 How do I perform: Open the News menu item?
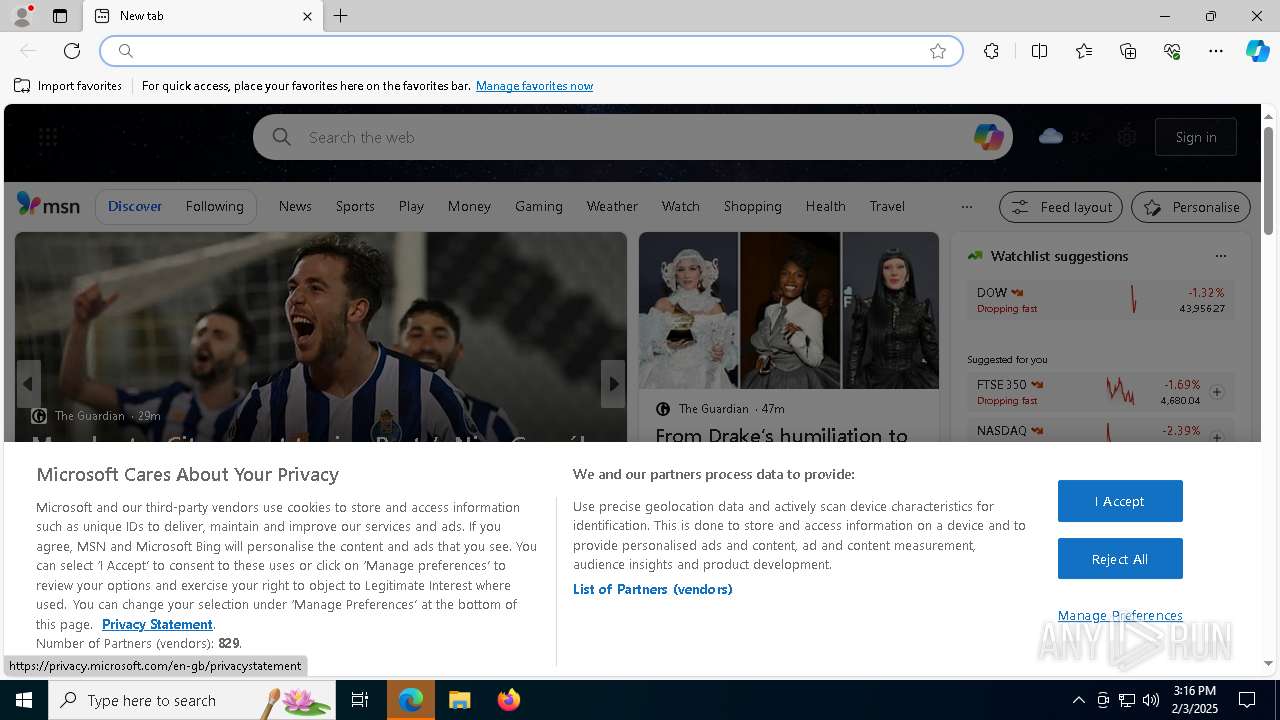[295, 206]
